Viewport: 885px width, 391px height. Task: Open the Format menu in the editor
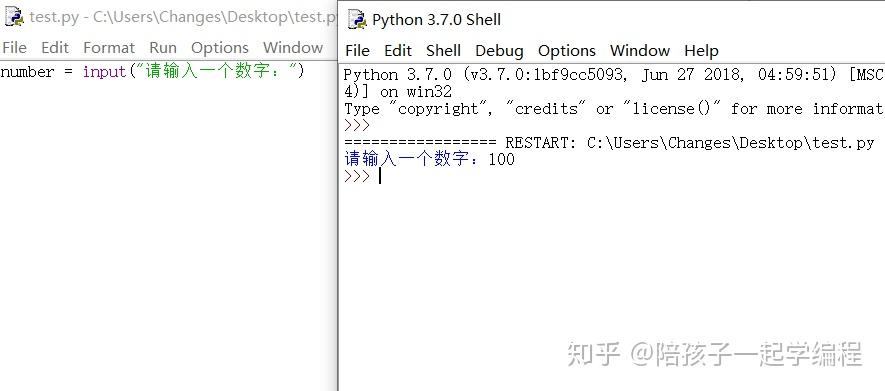[109, 47]
